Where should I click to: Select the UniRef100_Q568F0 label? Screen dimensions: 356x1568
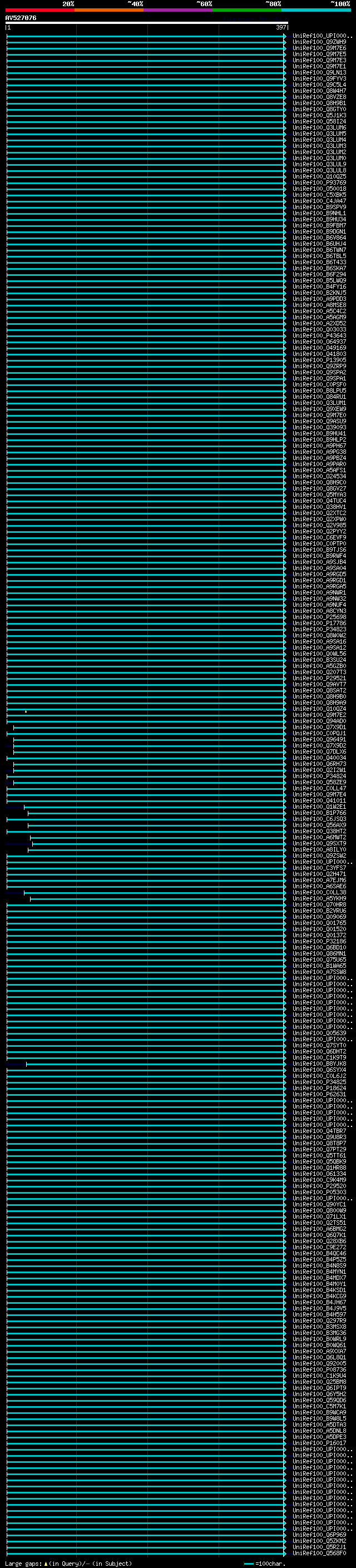[319, 1553]
